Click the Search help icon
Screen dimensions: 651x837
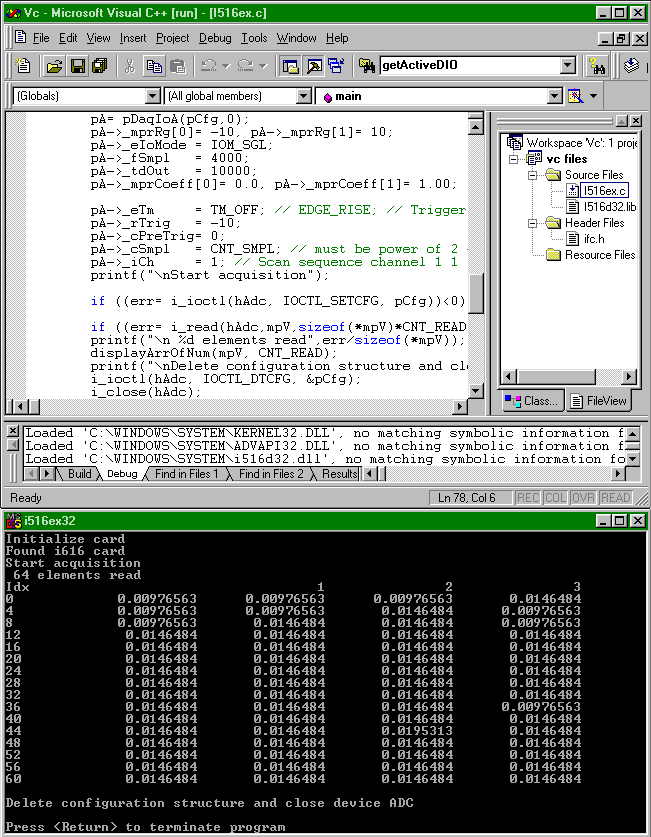point(597,66)
